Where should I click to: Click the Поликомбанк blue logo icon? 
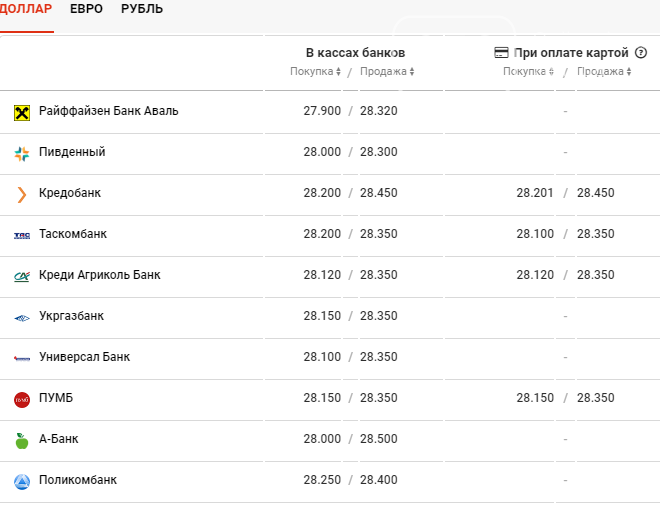pyautogui.click(x=22, y=481)
